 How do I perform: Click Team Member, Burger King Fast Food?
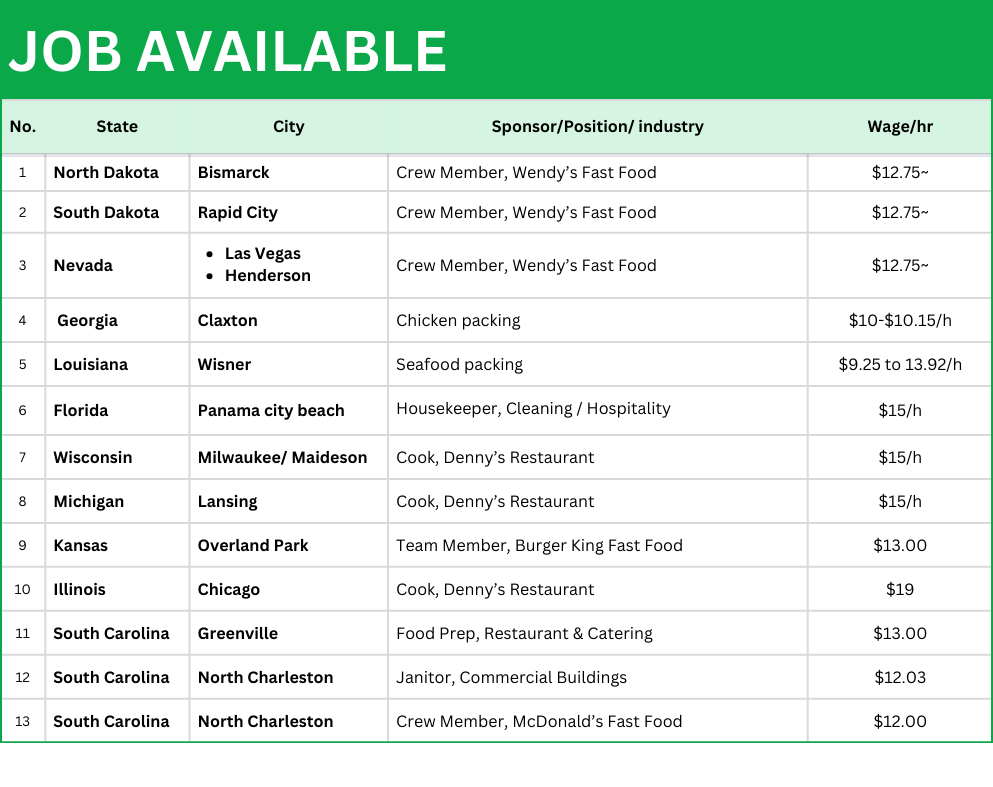[539, 546]
